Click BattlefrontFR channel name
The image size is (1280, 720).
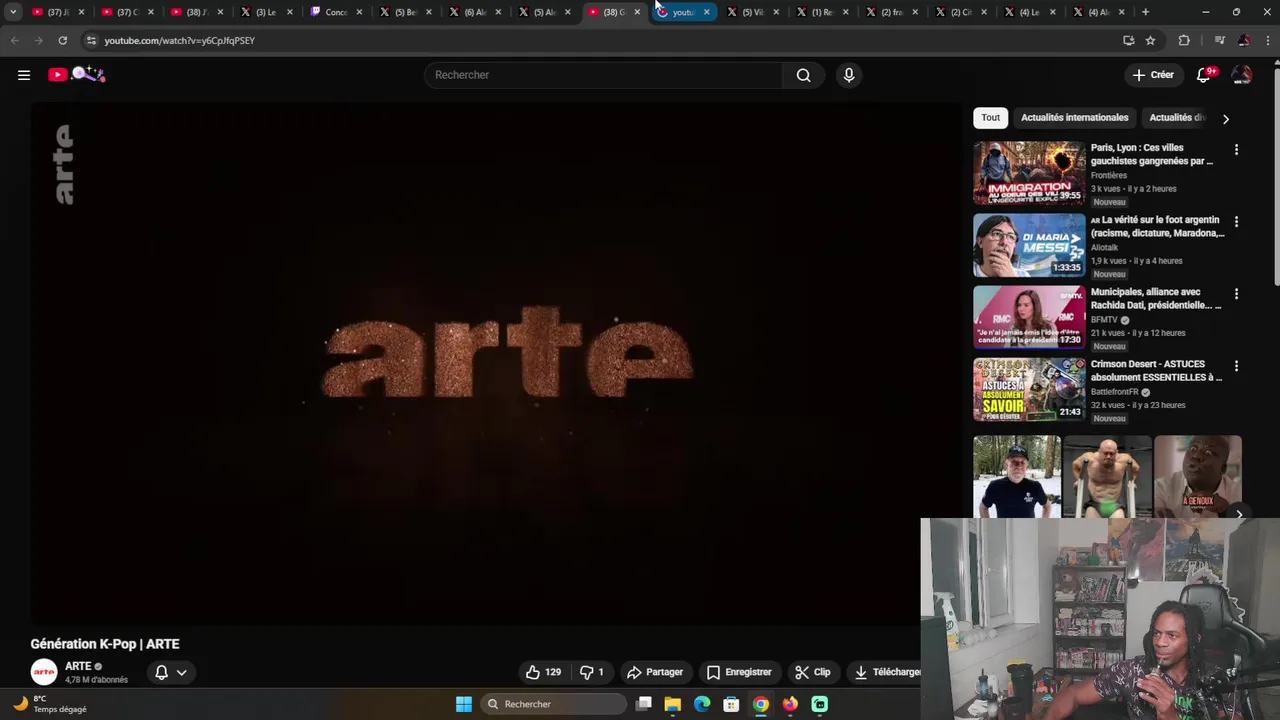point(1114,392)
